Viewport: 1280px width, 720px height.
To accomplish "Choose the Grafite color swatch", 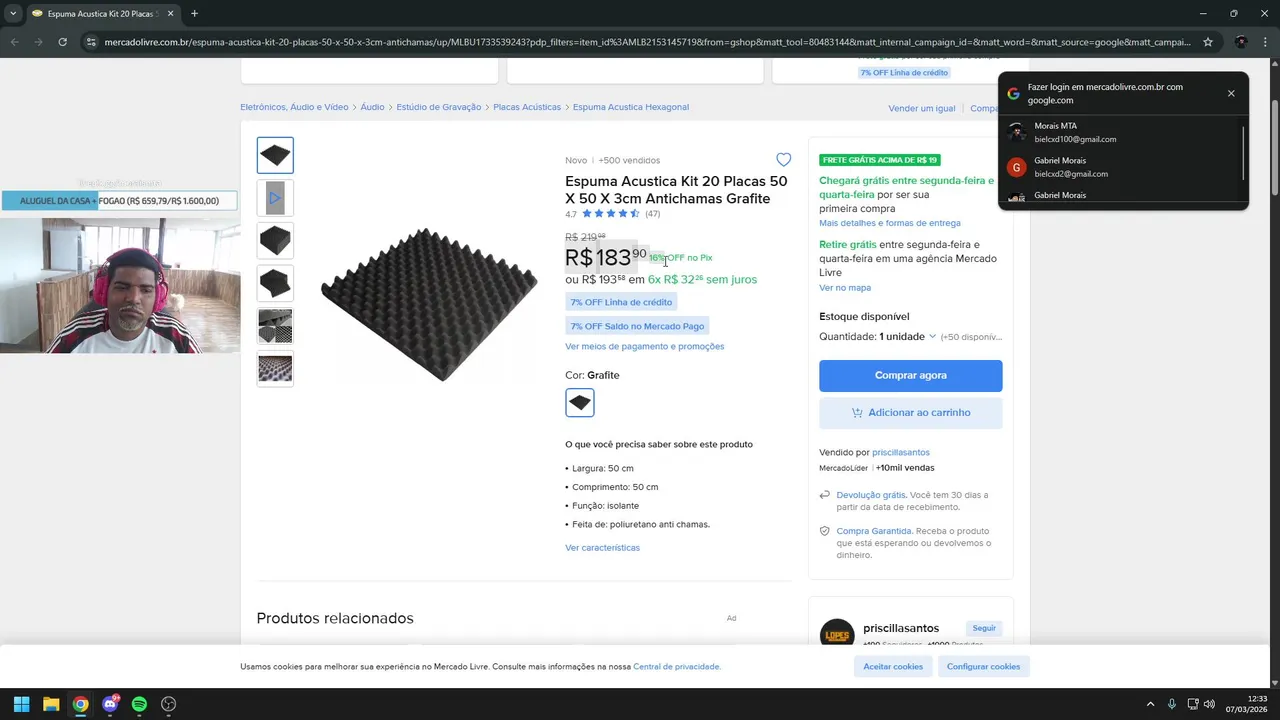I will (579, 402).
